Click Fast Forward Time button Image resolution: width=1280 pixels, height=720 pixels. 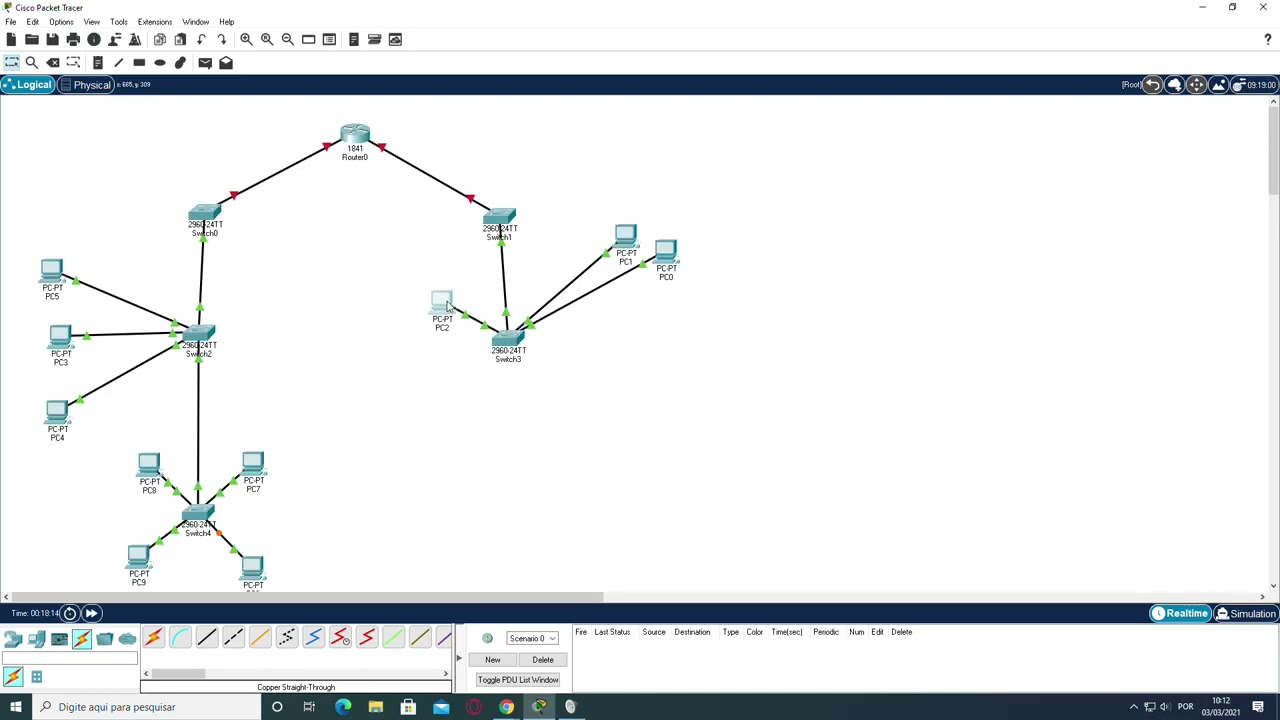coord(91,613)
